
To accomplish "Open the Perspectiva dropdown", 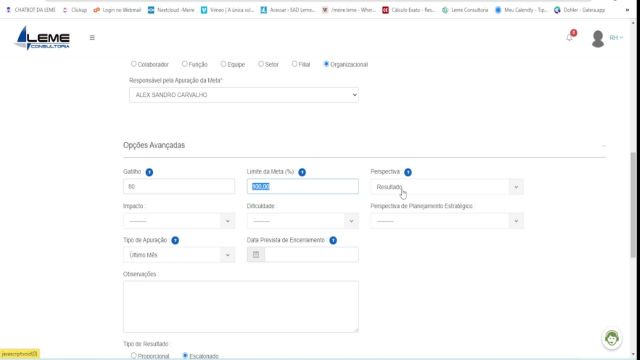I will tap(447, 187).
